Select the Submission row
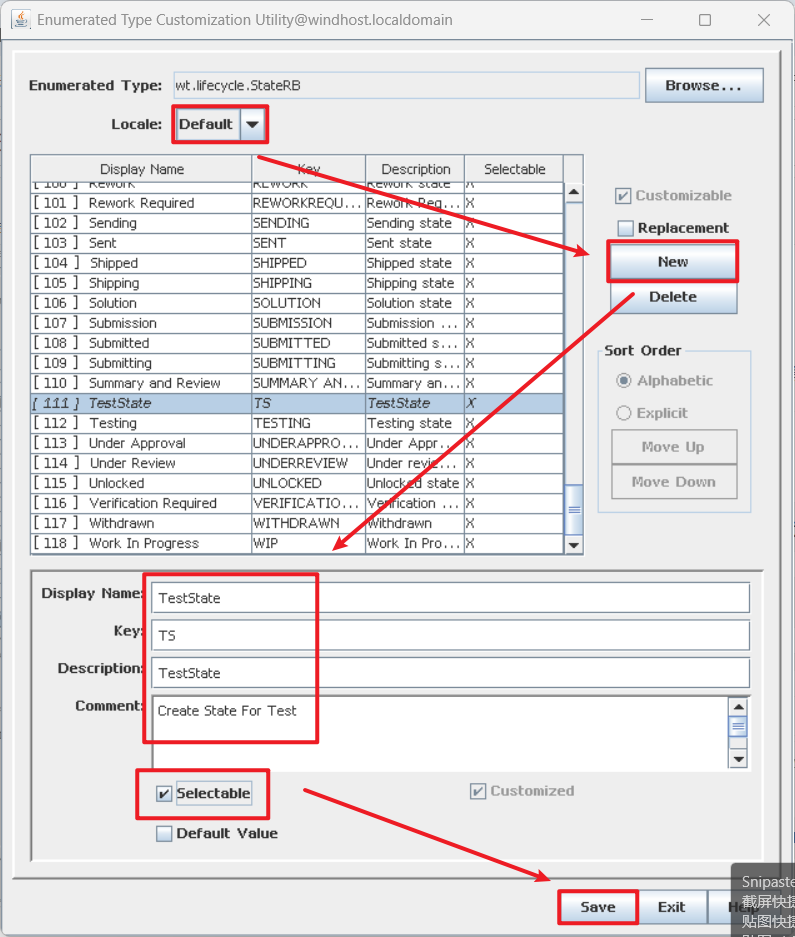This screenshot has width=795, height=937. tap(297, 323)
